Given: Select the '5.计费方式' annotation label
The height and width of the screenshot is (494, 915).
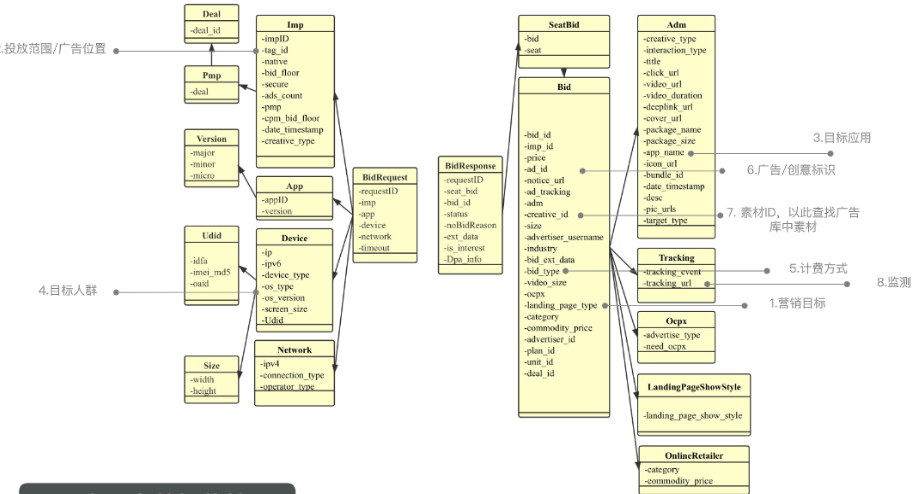Looking at the screenshot, I should pyautogui.click(x=817, y=269).
